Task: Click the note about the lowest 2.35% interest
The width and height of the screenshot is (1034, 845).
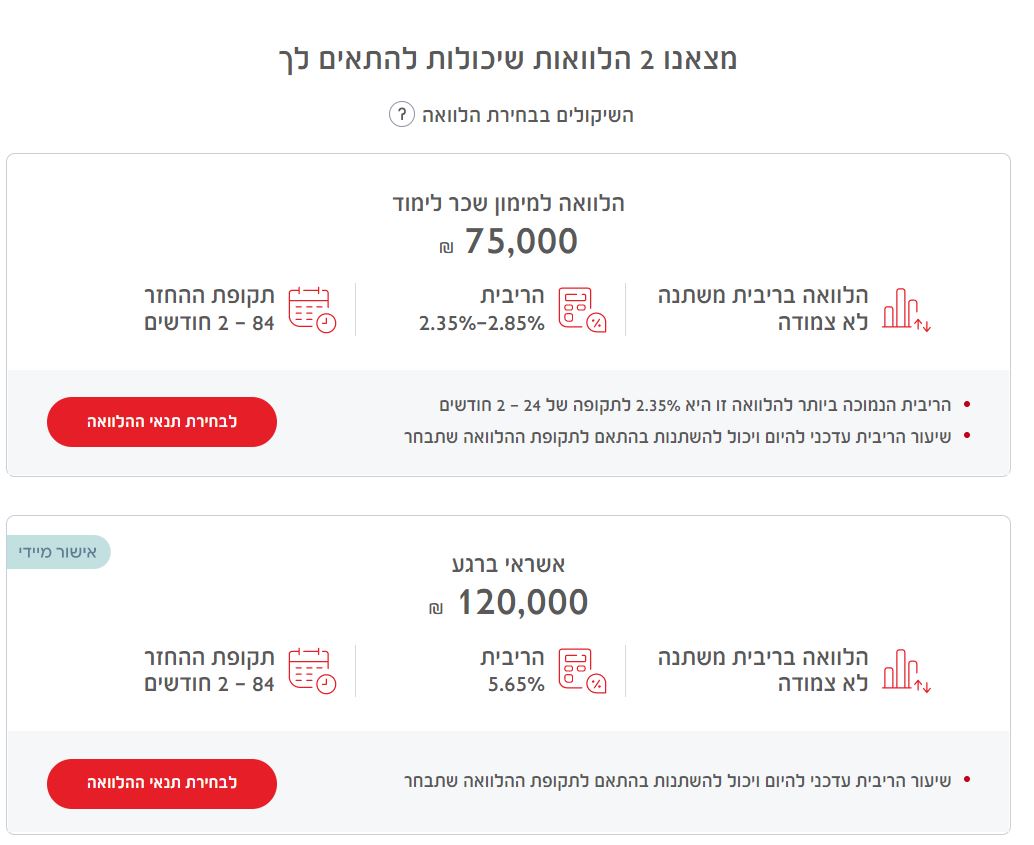Action: [x=697, y=406]
